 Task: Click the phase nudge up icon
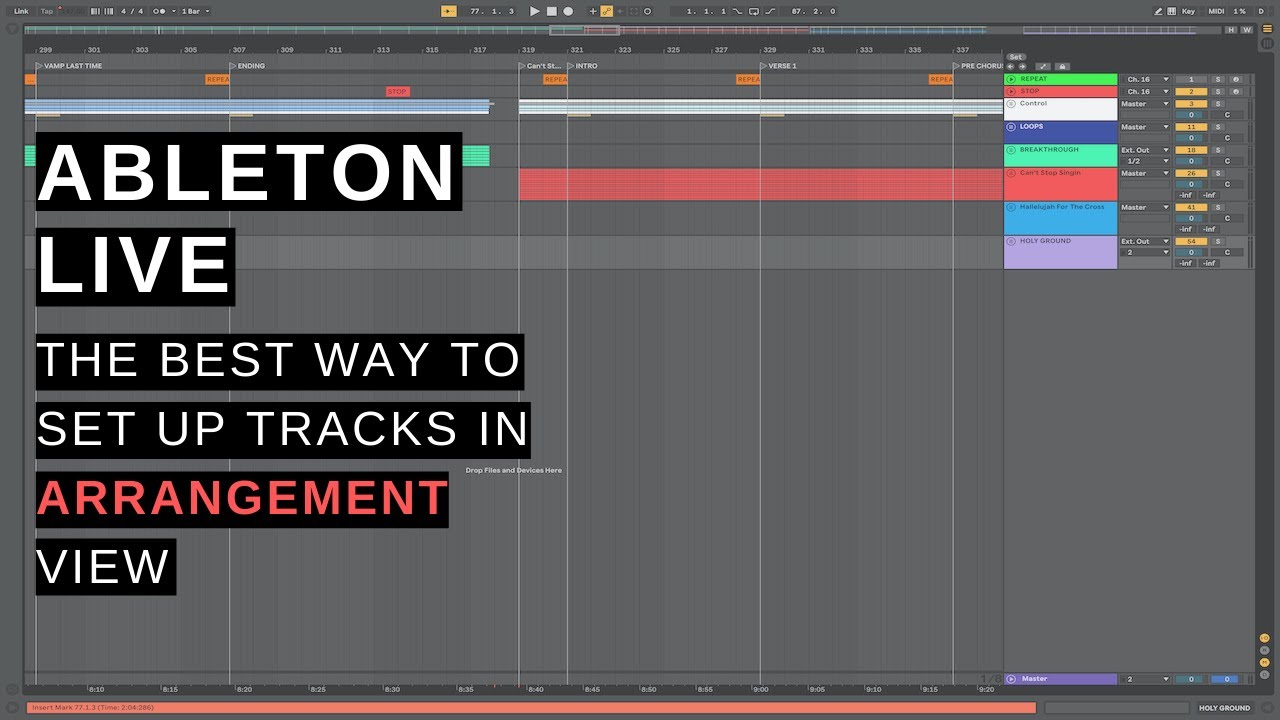(108, 11)
